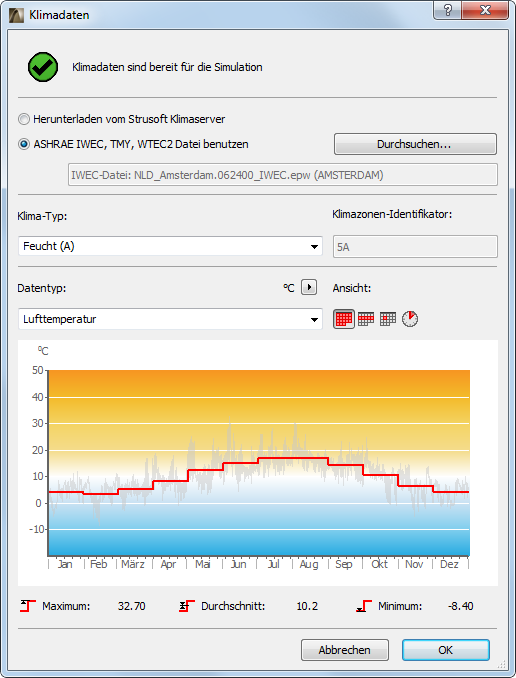The width and height of the screenshot is (516, 678).
Task: Click the Minimum temperature icon
Action: click(364, 606)
